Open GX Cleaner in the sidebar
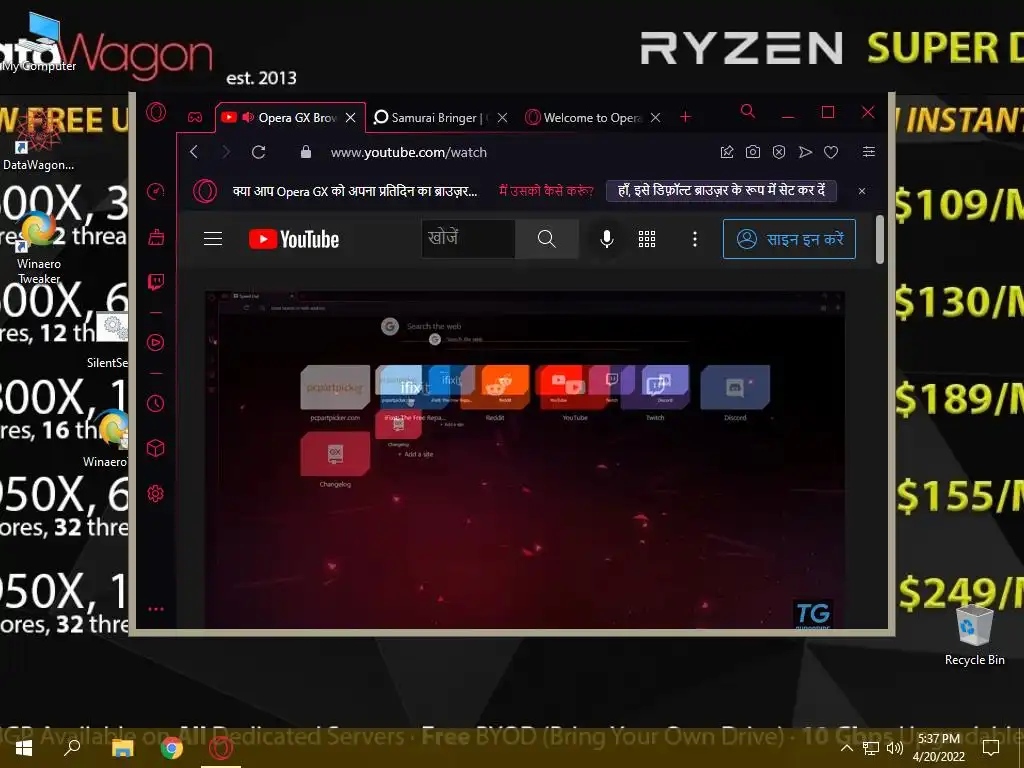 pos(155,236)
